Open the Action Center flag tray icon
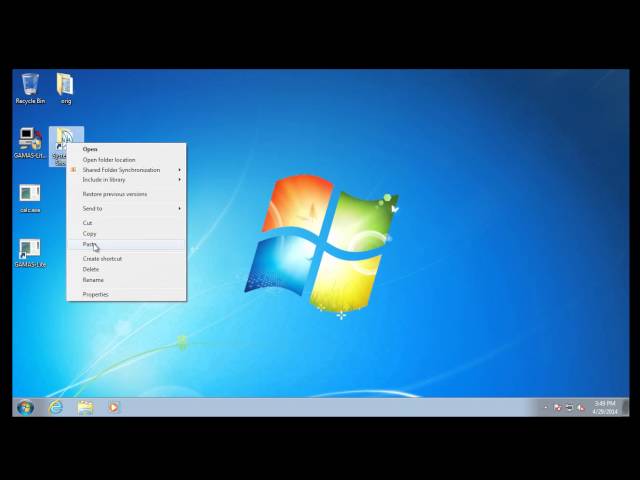The height and width of the screenshot is (480, 640). pyautogui.click(x=557, y=407)
